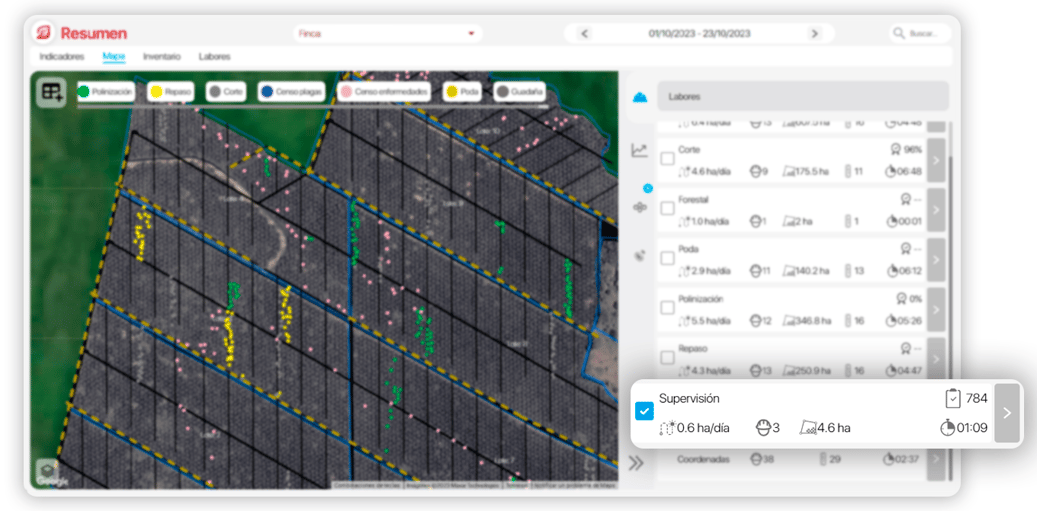1037x511 pixels.
Task: Click the Poda workers helmet icon
Action: 755,271
